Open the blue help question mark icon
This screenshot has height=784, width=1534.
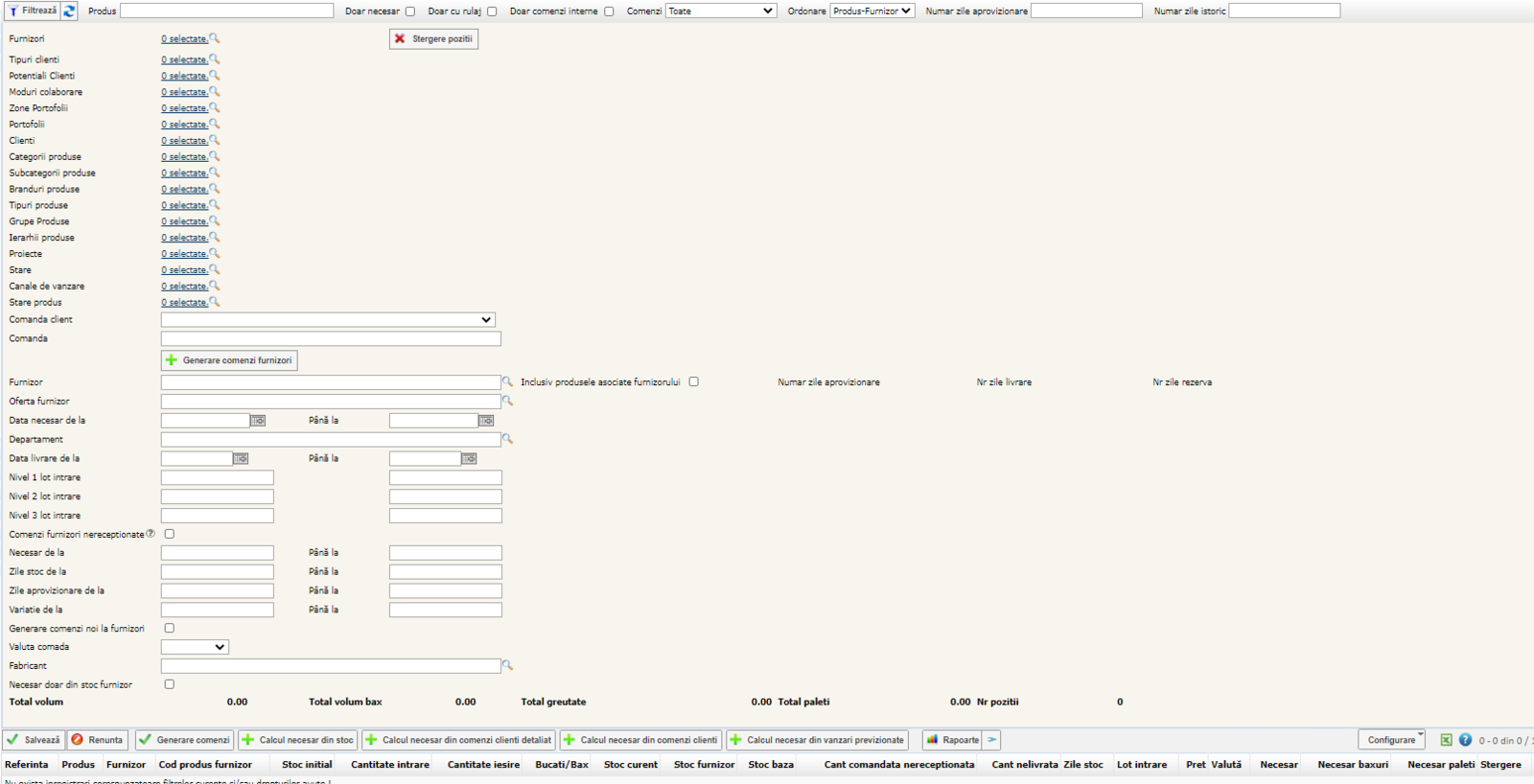(x=1465, y=740)
